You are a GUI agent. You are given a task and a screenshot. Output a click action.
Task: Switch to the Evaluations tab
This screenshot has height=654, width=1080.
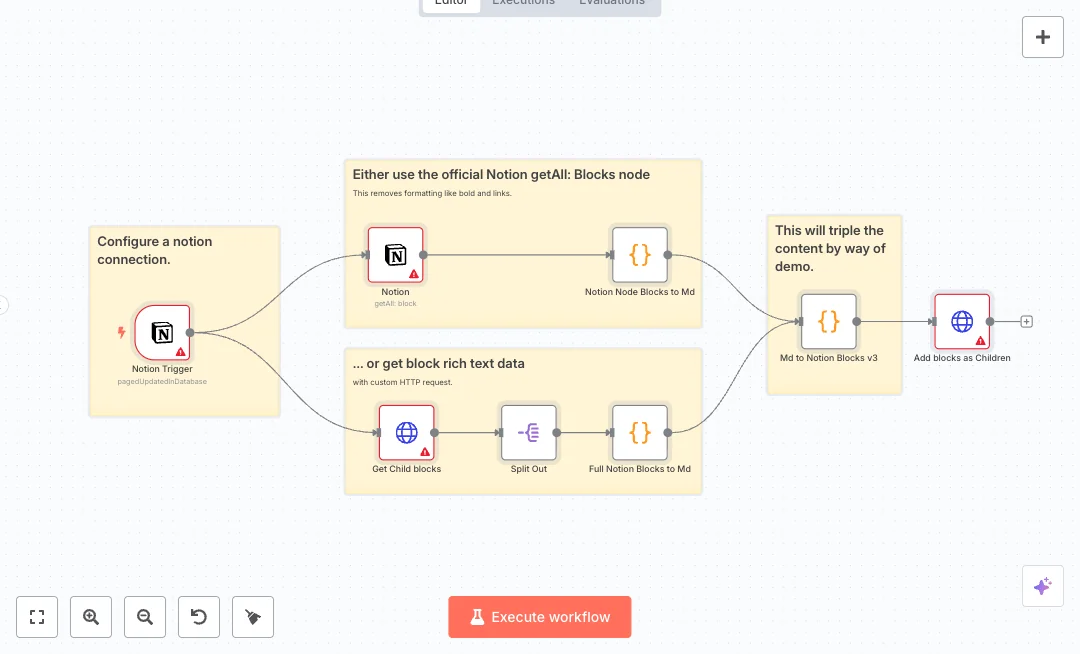tap(611, 3)
